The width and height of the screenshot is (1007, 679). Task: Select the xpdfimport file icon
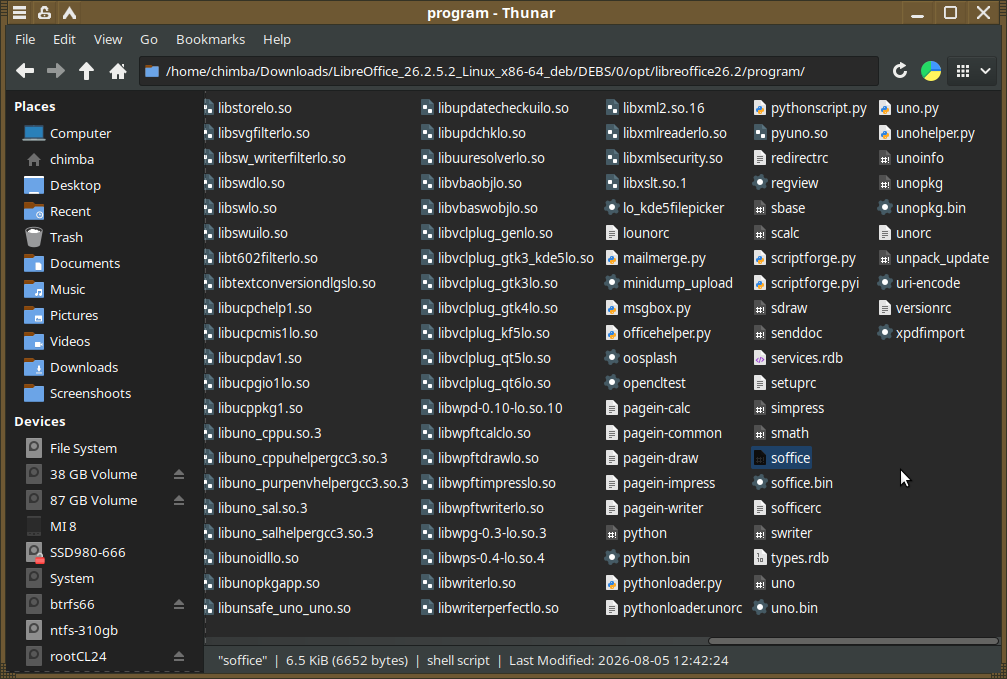pyautogui.click(x=885, y=333)
